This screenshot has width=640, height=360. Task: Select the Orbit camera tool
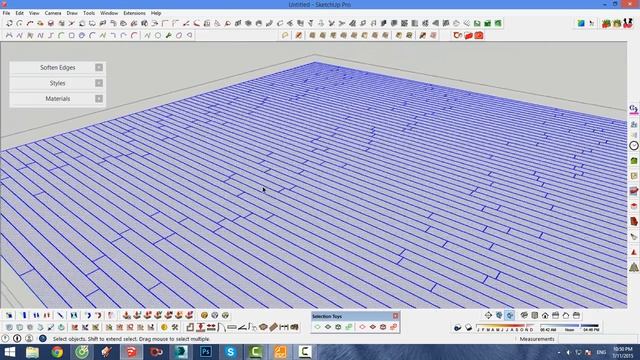(489, 315)
